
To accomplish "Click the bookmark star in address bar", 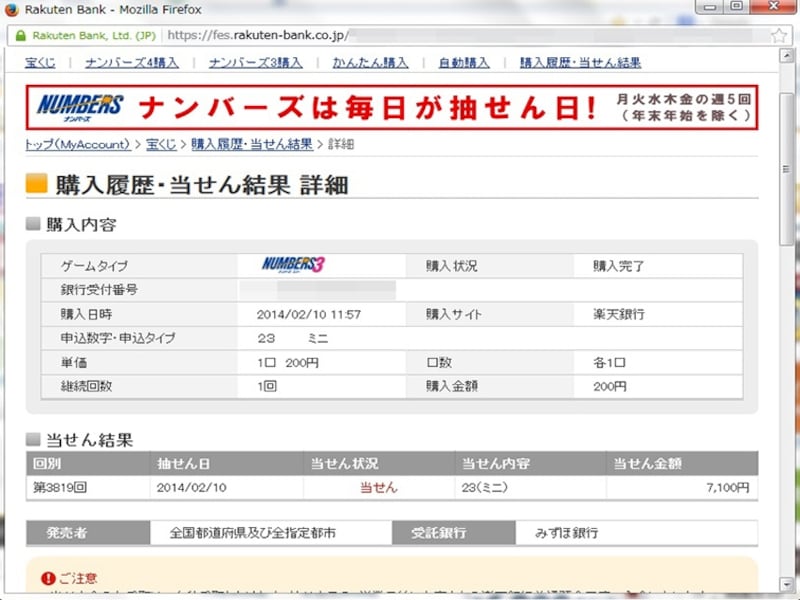I will click(779, 35).
